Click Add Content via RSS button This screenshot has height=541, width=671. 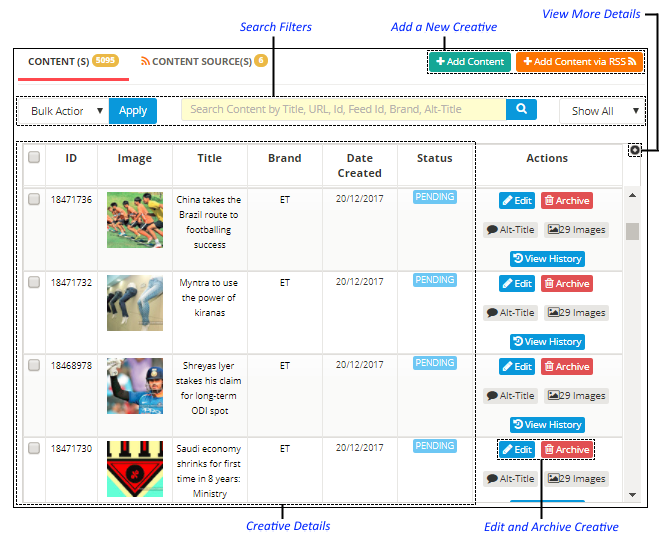[x=579, y=62]
